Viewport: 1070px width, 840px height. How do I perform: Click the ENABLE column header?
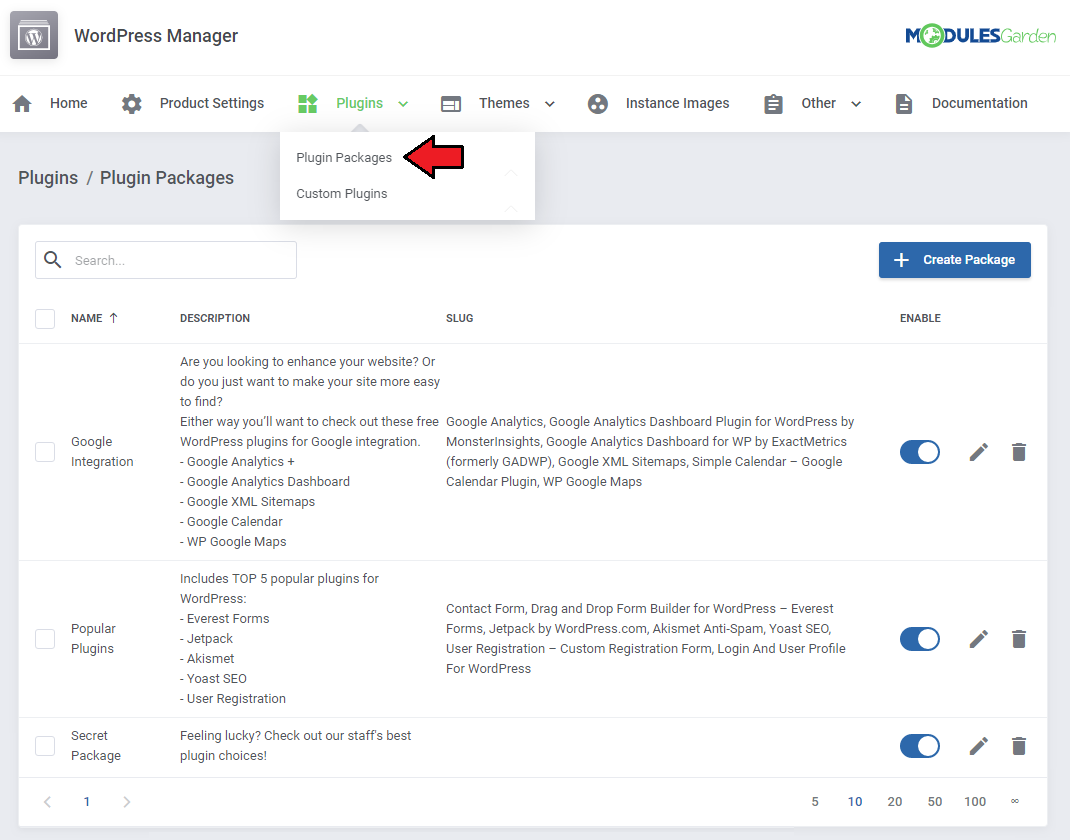(x=920, y=318)
